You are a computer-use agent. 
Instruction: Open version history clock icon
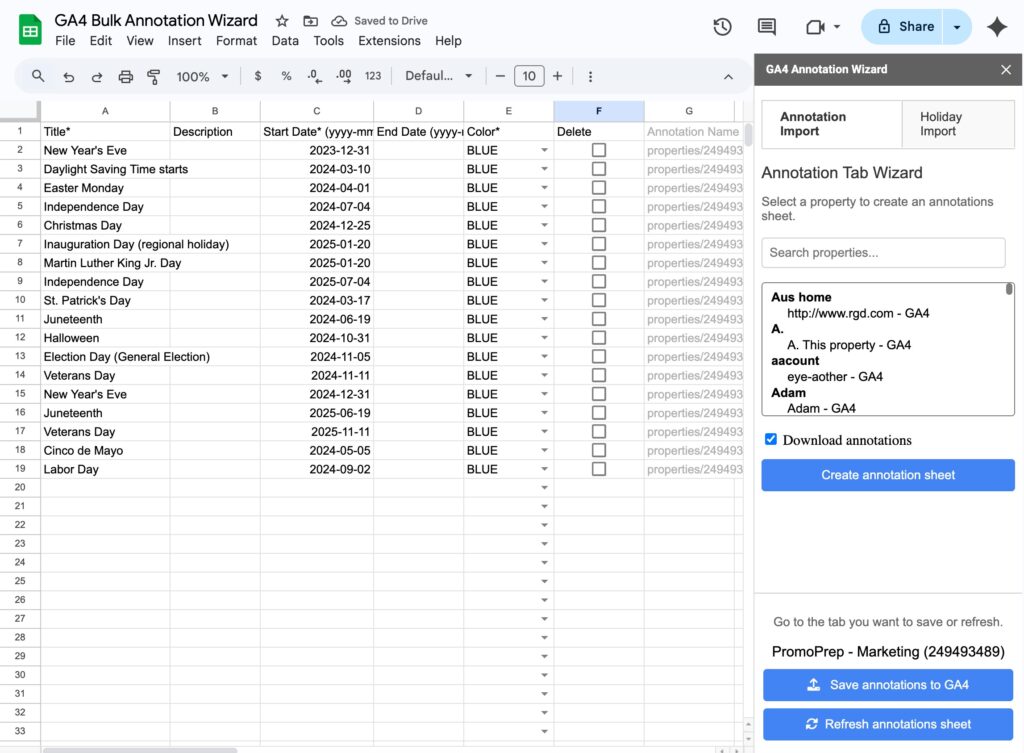click(722, 27)
